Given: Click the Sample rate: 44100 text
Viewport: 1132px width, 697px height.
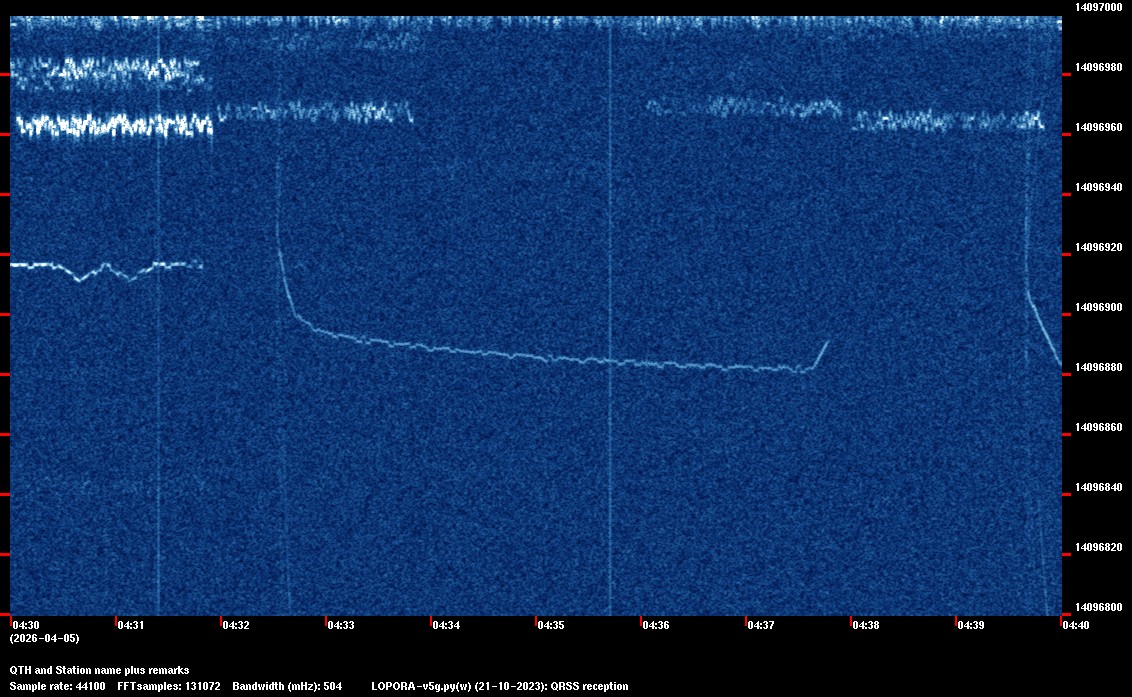Looking at the screenshot, I should tap(57, 686).
